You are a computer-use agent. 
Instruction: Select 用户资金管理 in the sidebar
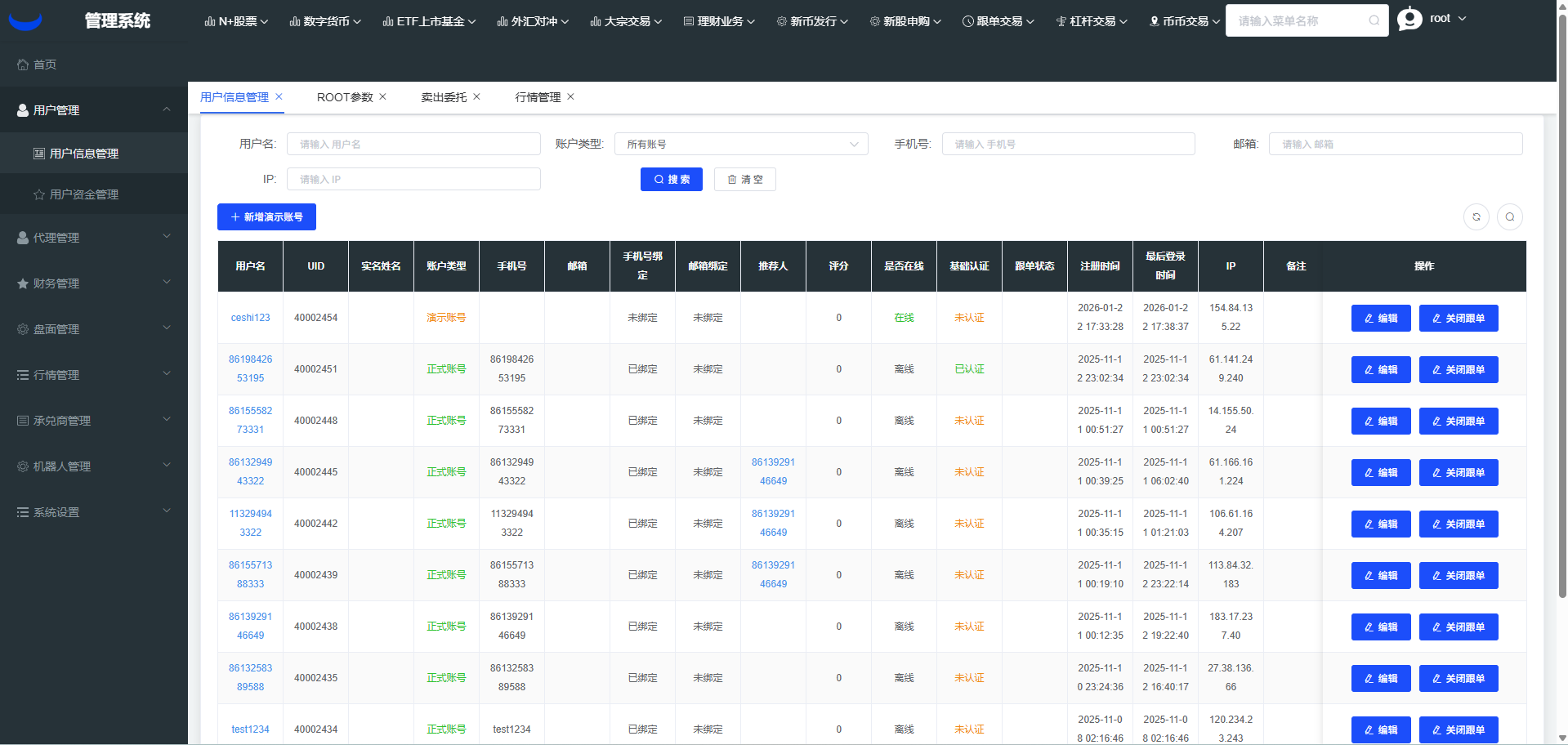click(83, 194)
